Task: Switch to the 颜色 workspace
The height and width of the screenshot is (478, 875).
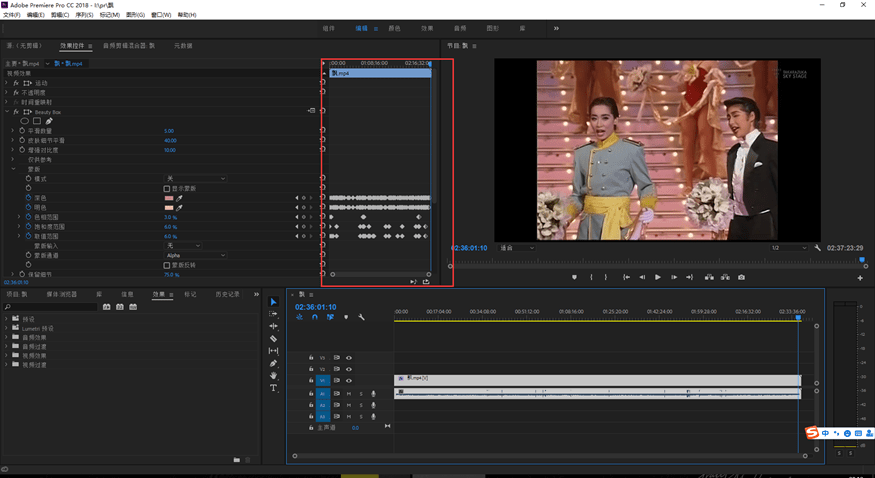Action: pos(394,29)
